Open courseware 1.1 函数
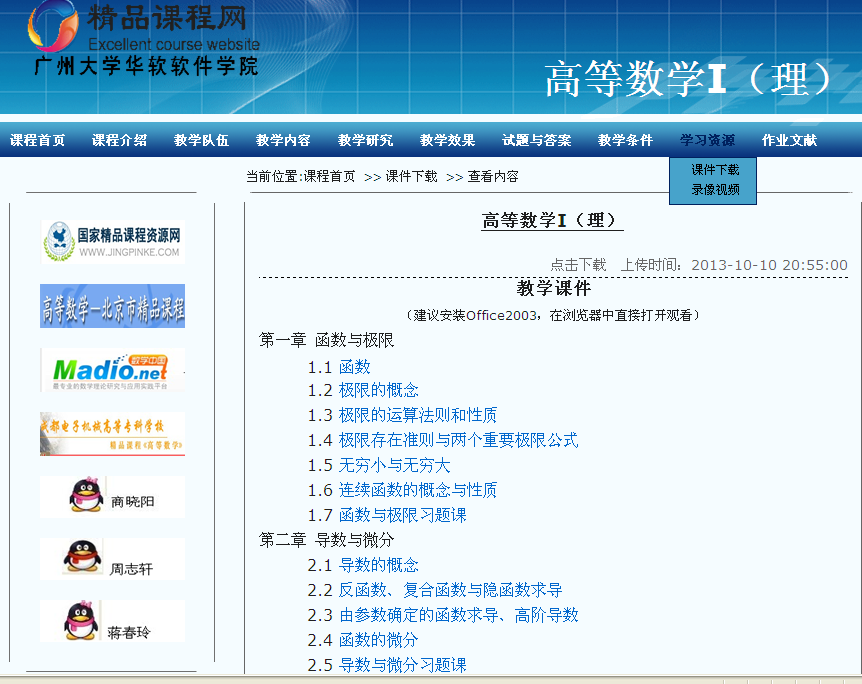Image resolution: width=862 pixels, height=684 pixels. [354, 367]
